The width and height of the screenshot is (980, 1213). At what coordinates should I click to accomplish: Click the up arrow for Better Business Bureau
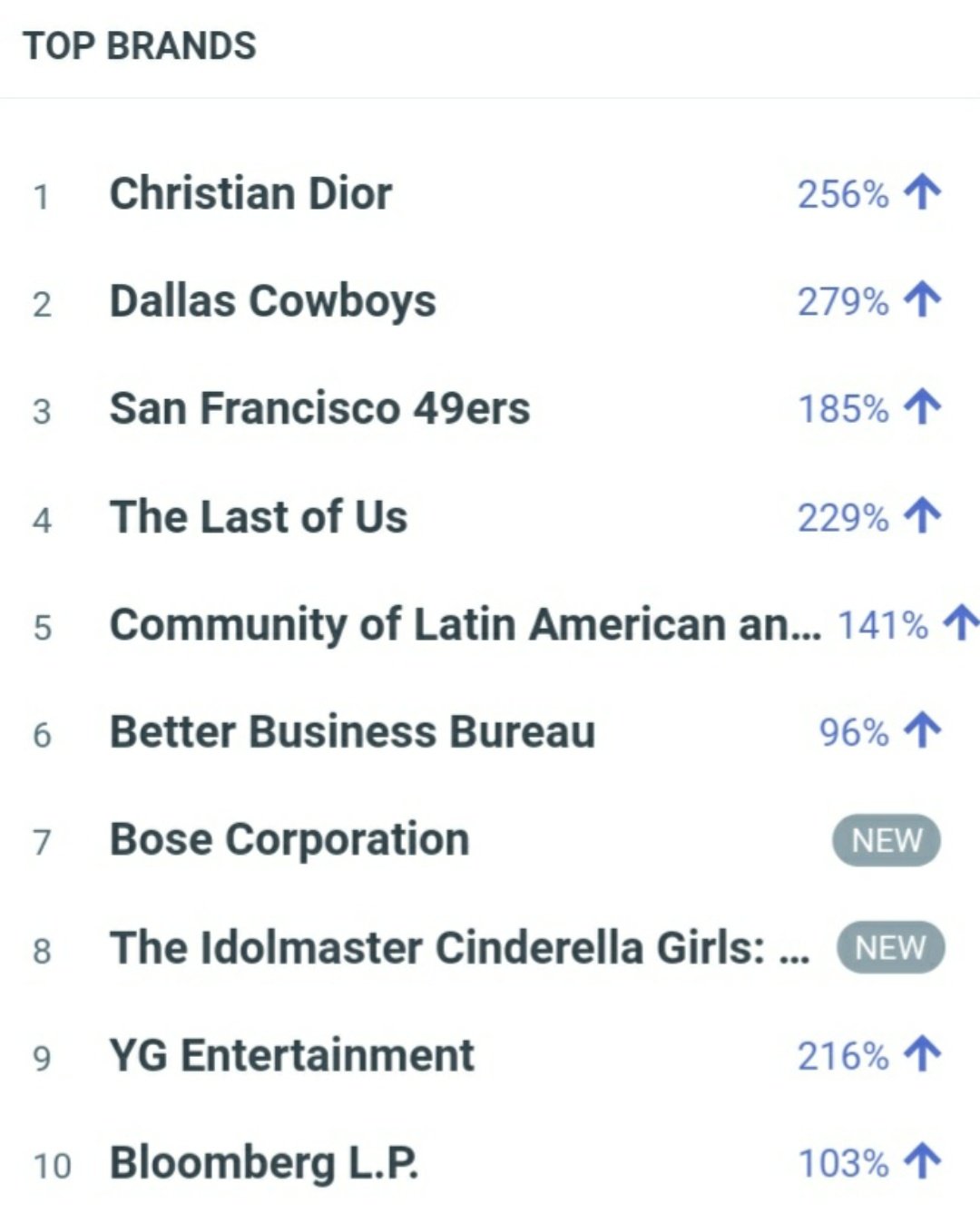923,731
